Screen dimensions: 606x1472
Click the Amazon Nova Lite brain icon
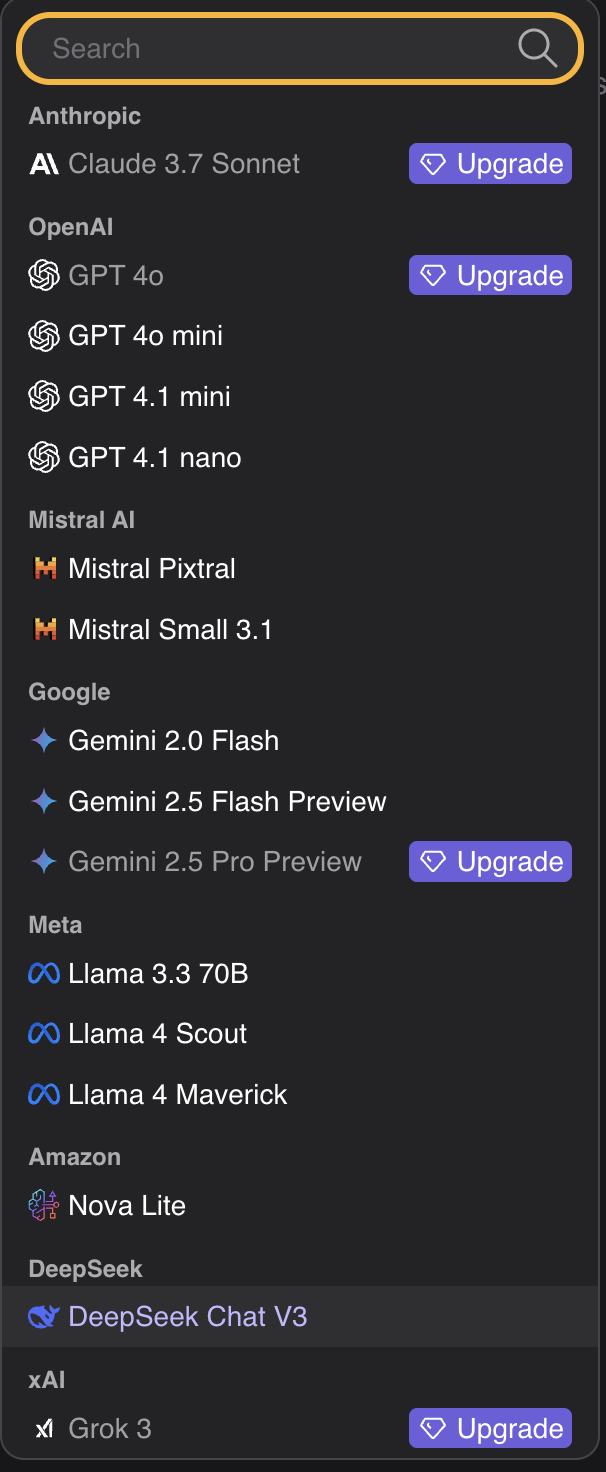(44, 1206)
